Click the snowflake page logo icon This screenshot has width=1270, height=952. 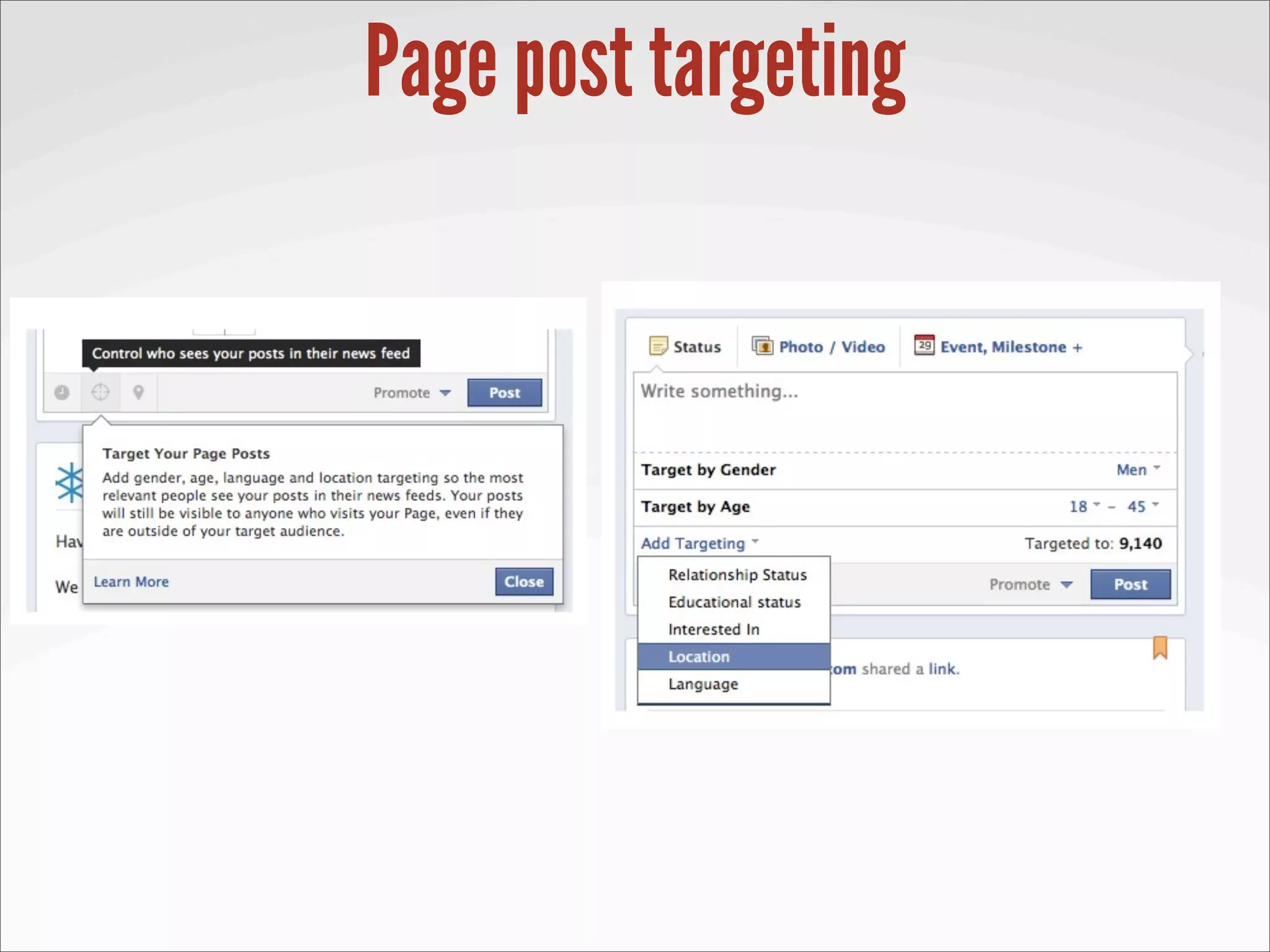click(x=69, y=483)
